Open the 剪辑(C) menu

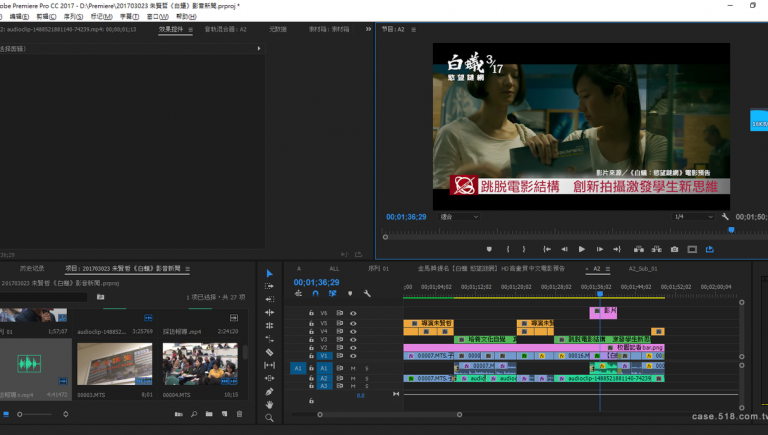click(46, 16)
